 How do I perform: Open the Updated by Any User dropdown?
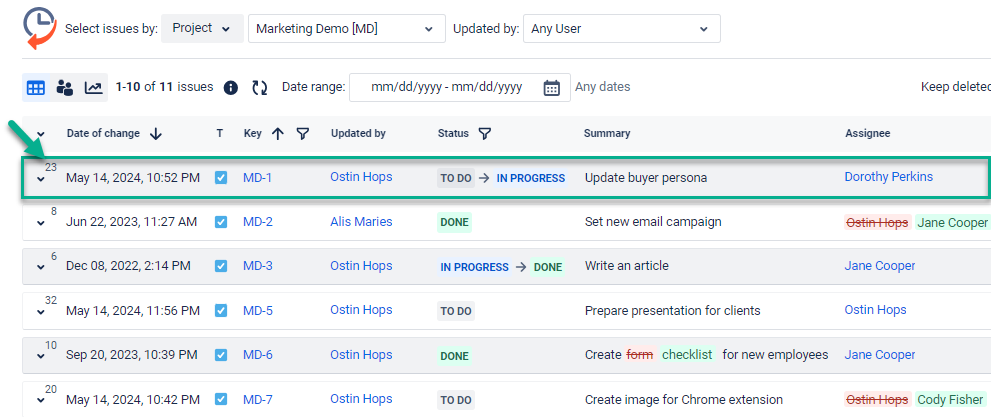pyautogui.click(x=621, y=29)
